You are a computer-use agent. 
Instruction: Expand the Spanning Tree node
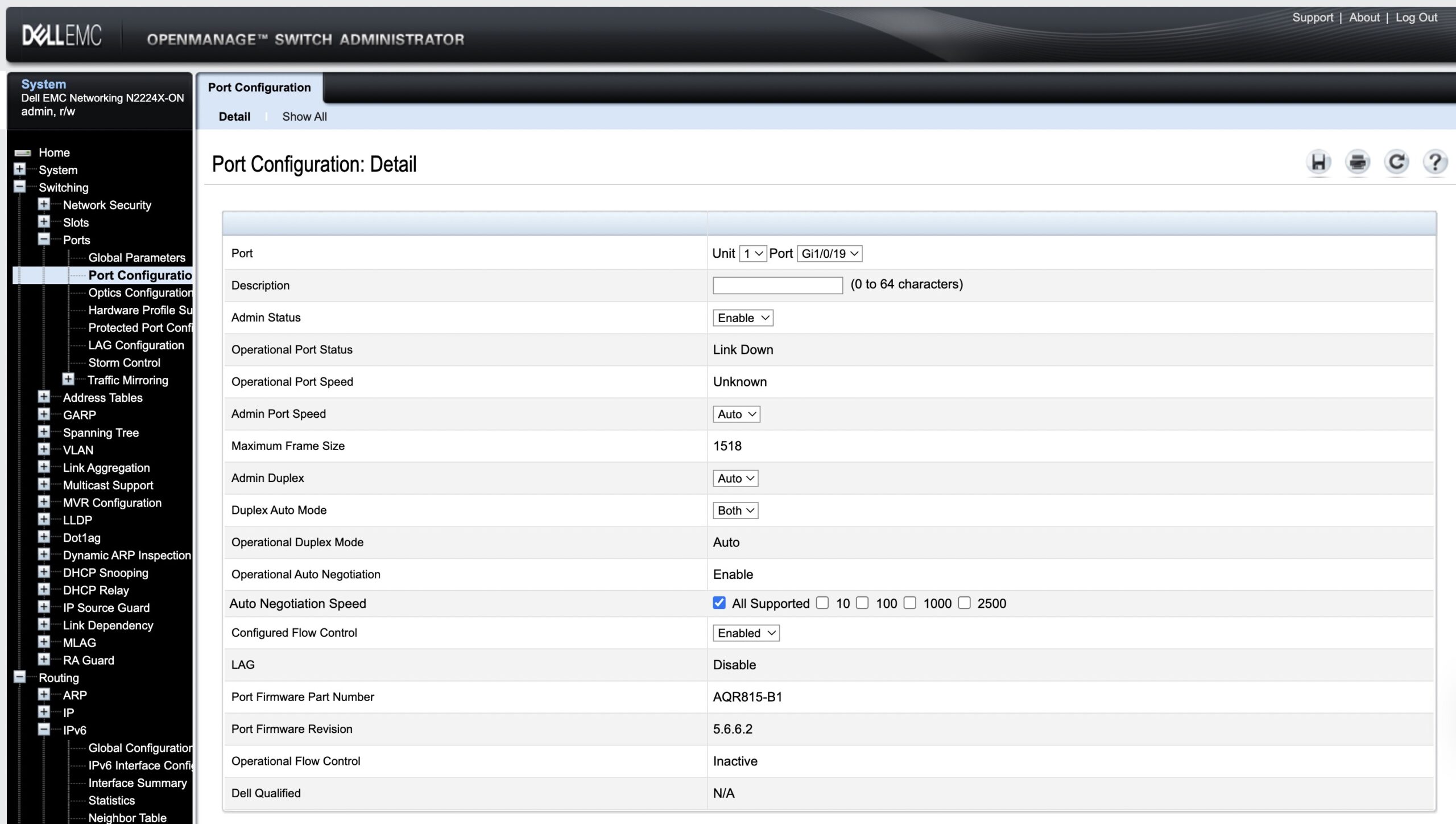point(44,432)
